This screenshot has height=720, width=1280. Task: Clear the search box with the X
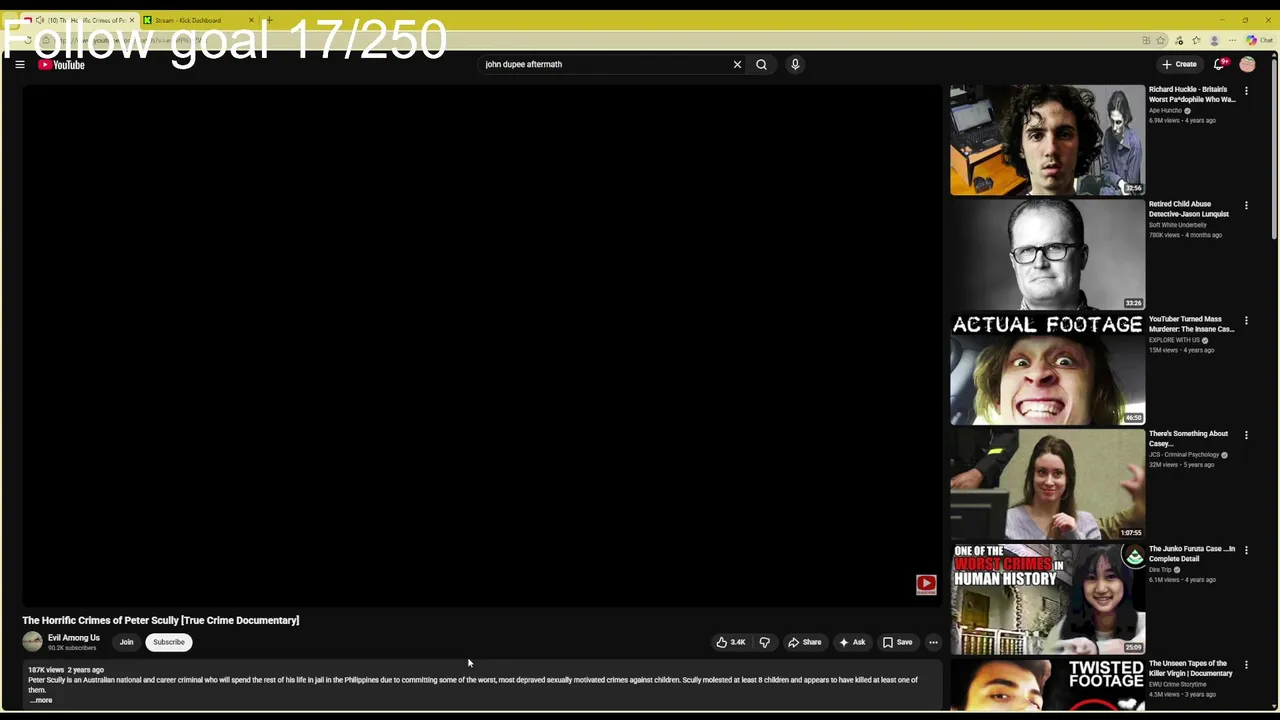pos(737,64)
